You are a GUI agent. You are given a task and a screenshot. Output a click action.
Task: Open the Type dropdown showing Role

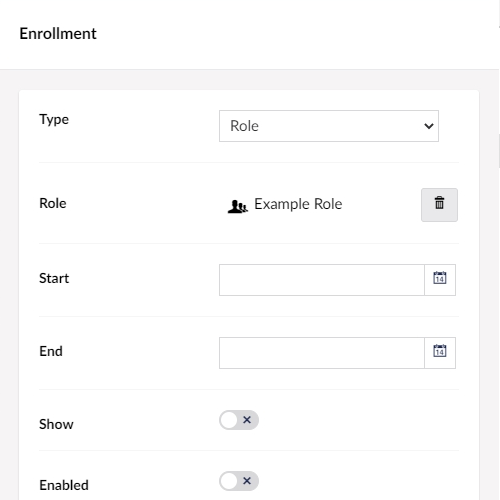pyautogui.click(x=329, y=126)
